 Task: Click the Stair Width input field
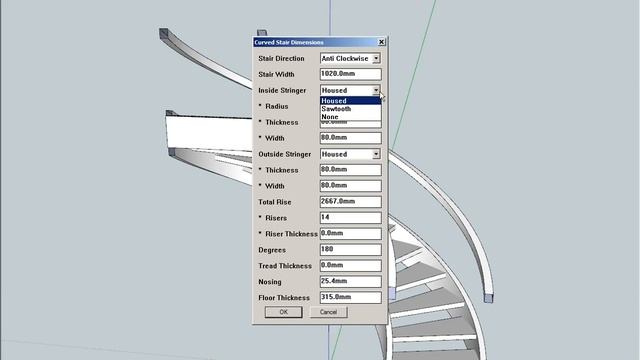(351, 74)
